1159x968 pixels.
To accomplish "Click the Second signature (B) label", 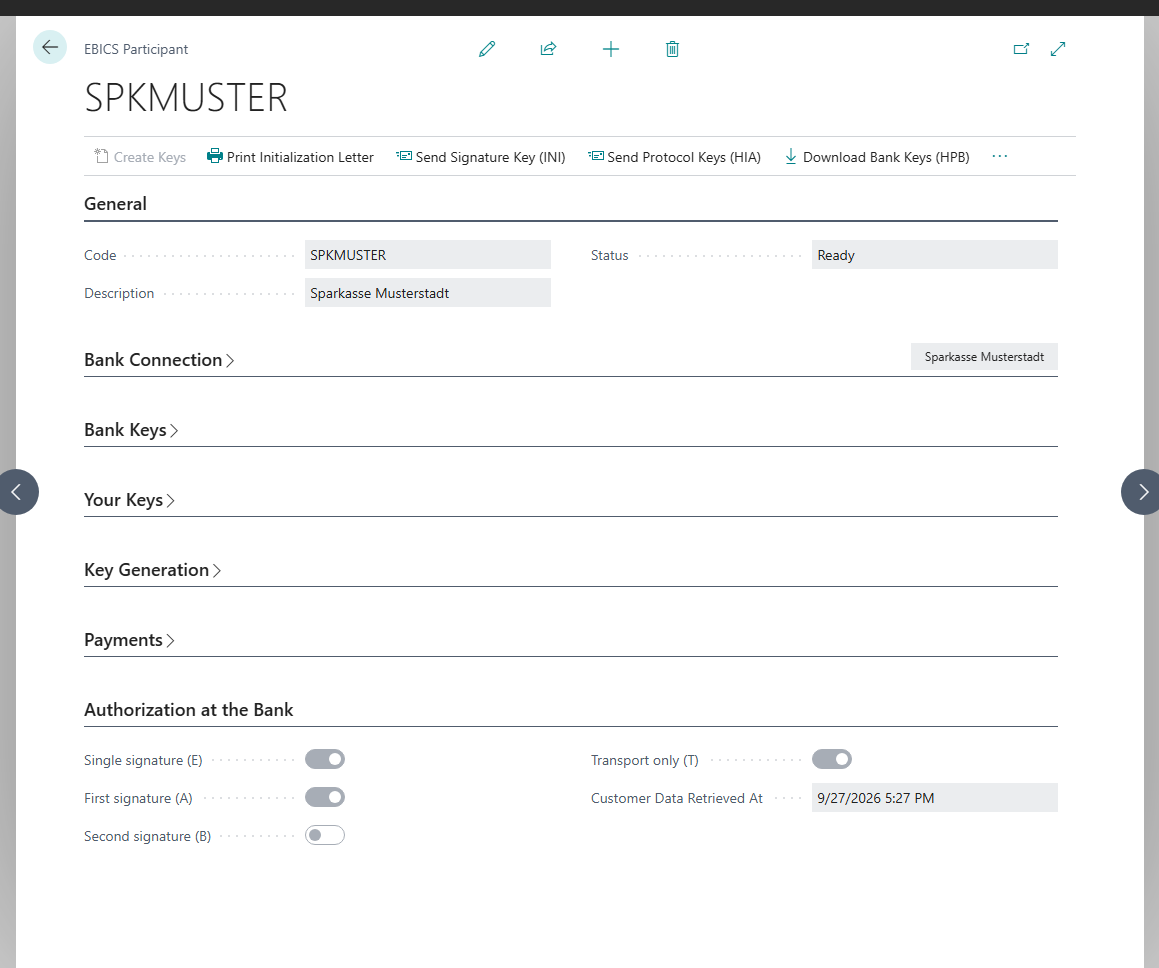I will [x=147, y=836].
